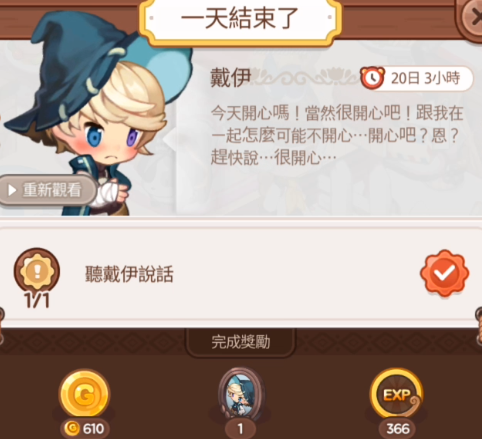Tap the play triangle on 重新觀看
The width and height of the screenshot is (482, 439).
coord(12,190)
